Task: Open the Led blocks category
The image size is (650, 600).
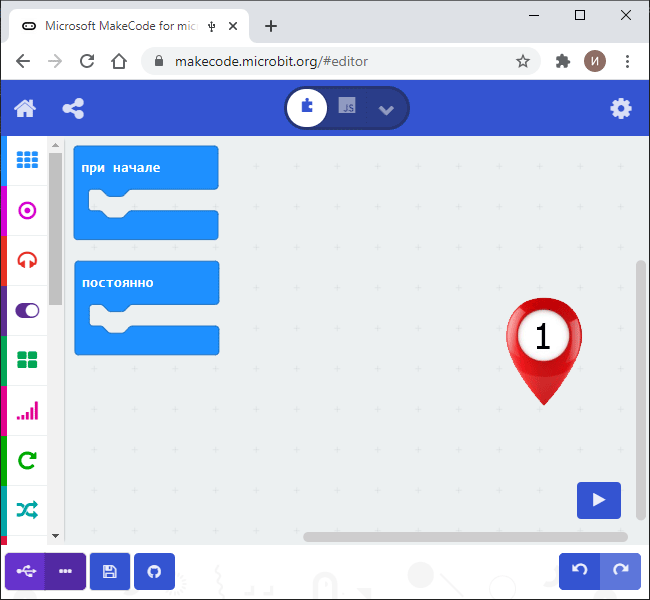Action: (27, 311)
